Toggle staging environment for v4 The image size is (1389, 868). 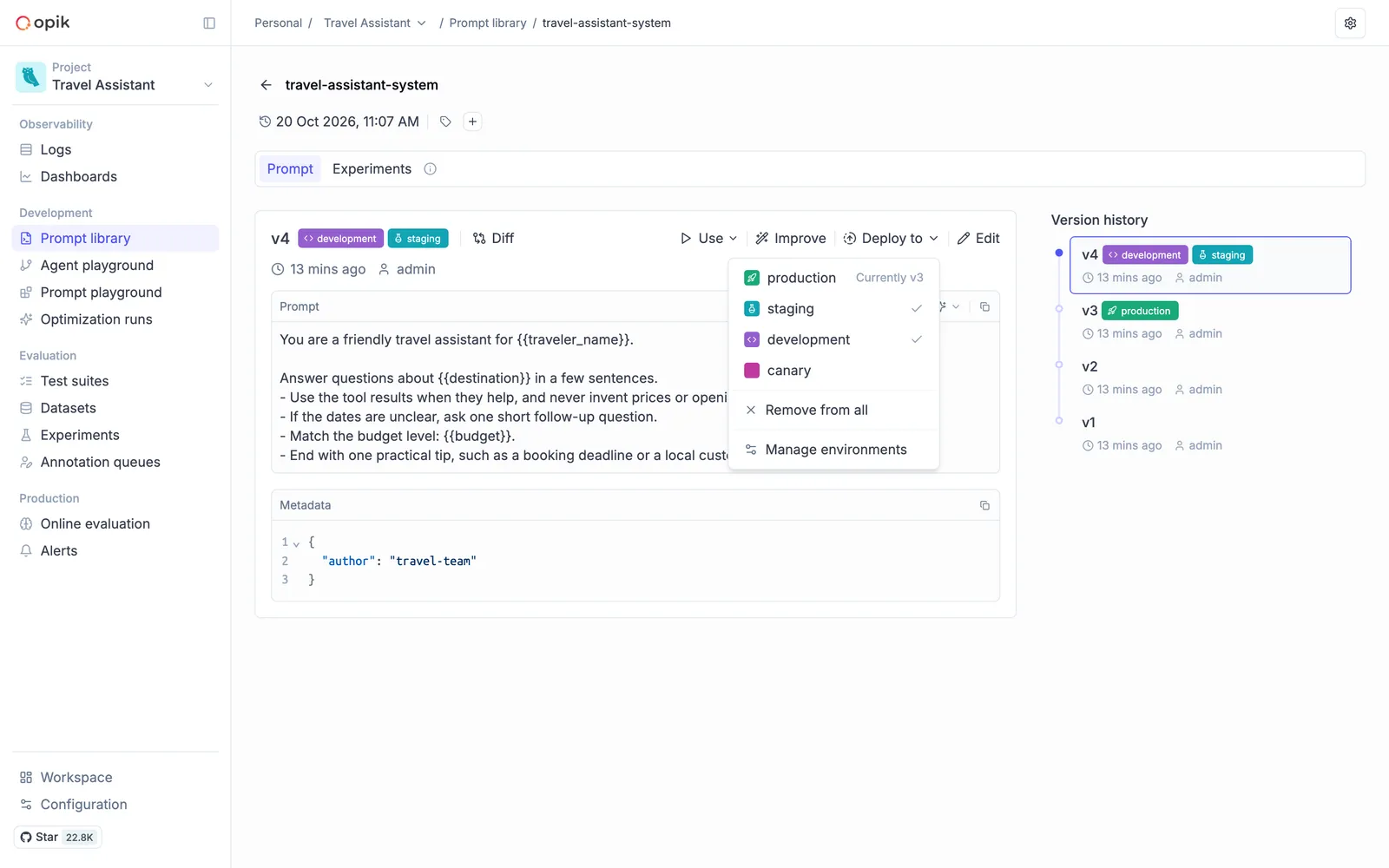coord(833,309)
